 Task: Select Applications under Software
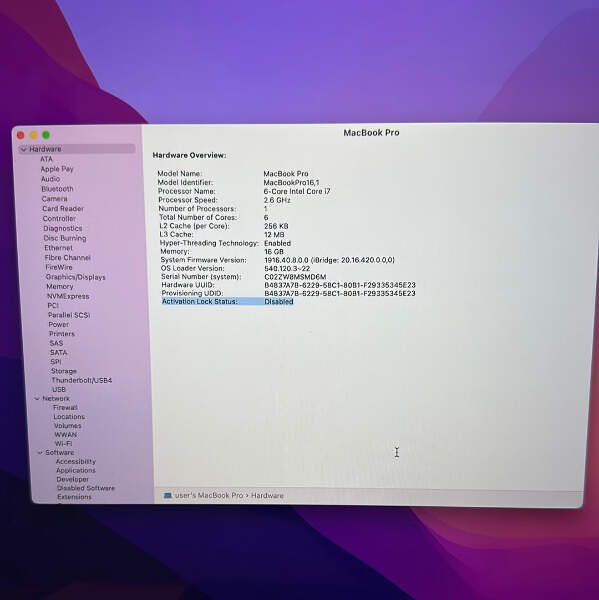[x=76, y=470]
